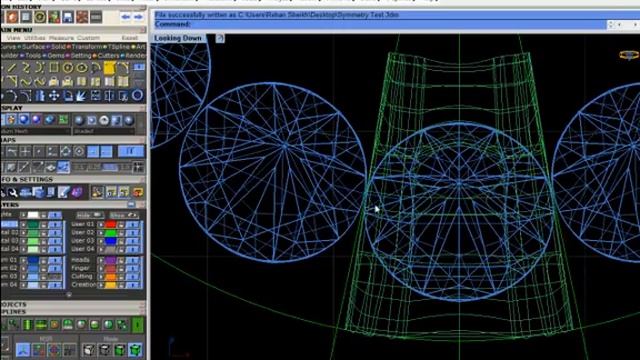This screenshot has height=360, width=640.
Task: Toggle the lock on Finger layer
Action: [x=121, y=269]
